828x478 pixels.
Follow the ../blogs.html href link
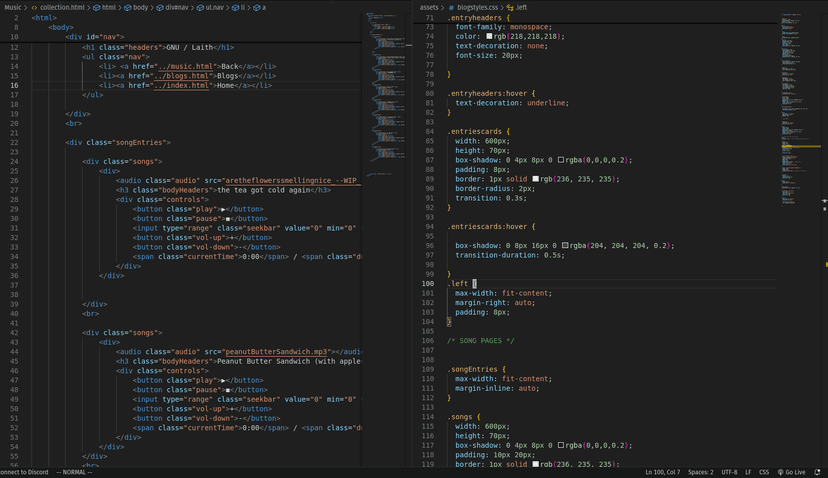click(181, 76)
